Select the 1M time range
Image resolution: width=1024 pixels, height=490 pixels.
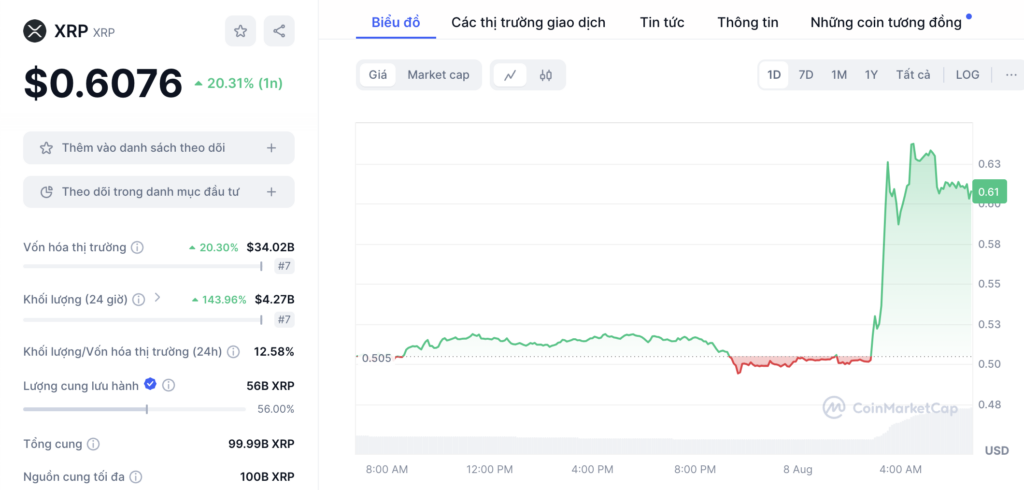(839, 75)
